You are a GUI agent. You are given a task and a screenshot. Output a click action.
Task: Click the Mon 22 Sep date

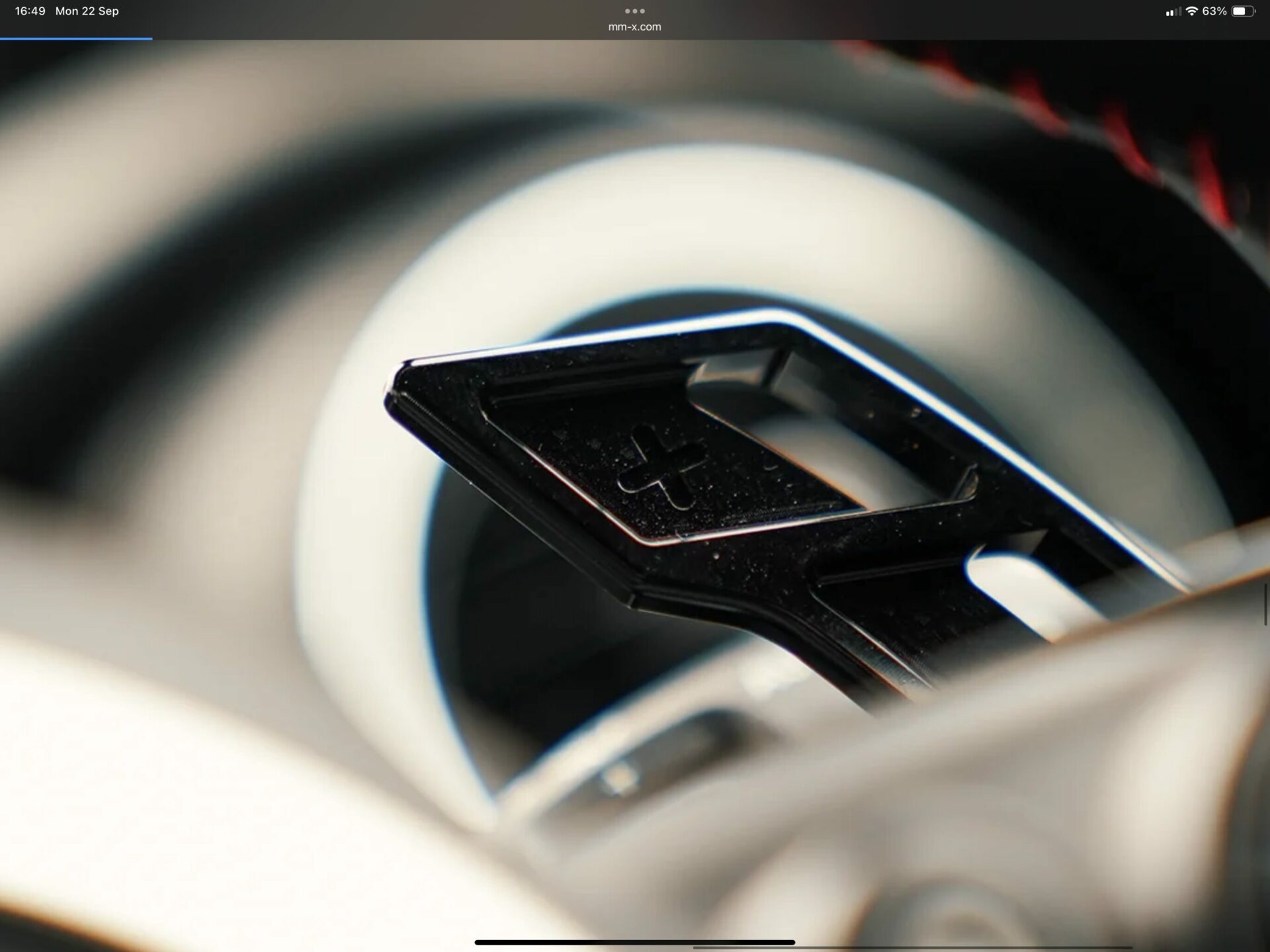pos(87,11)
